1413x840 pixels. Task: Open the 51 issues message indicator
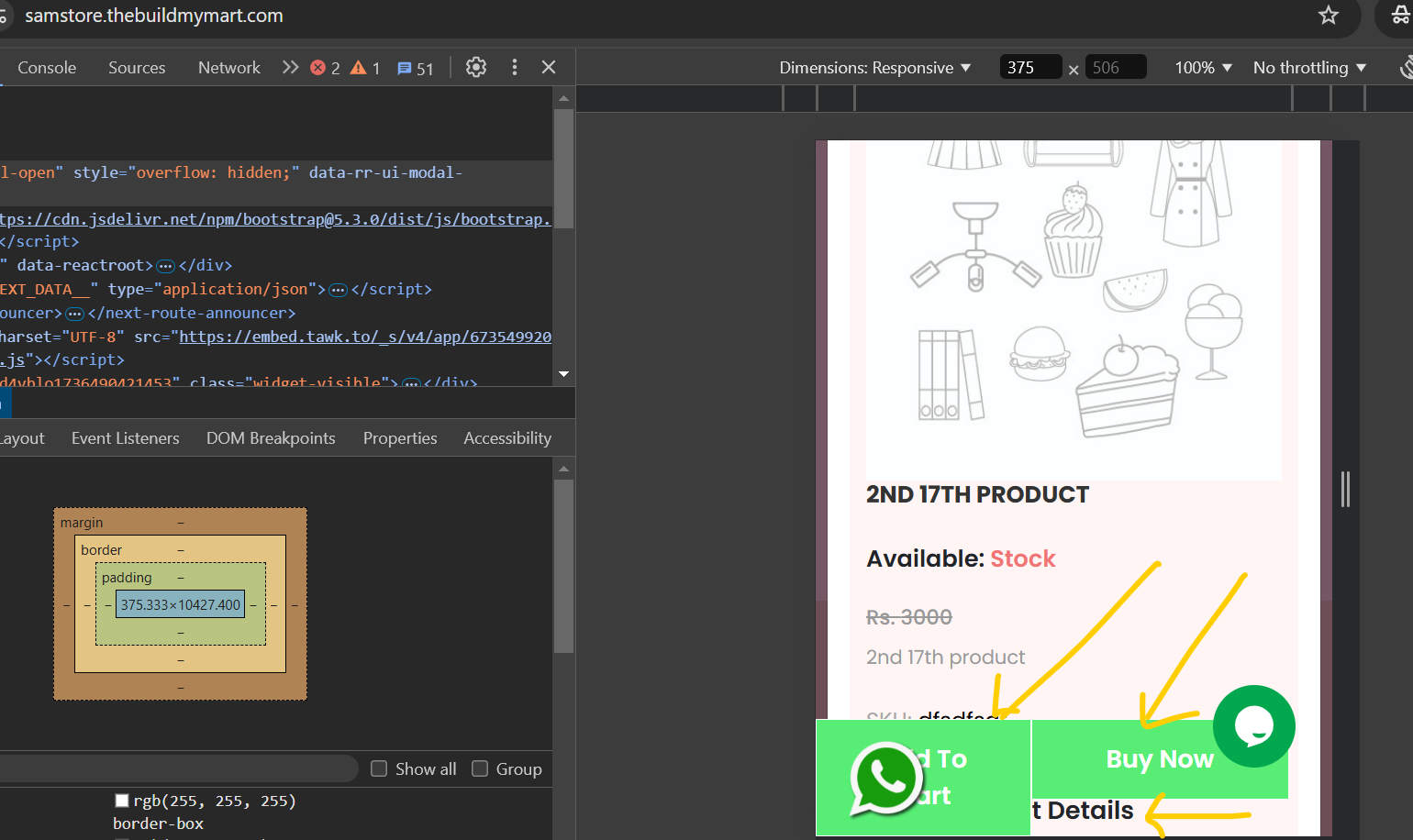pyautogui.click(x=415, y=69)
